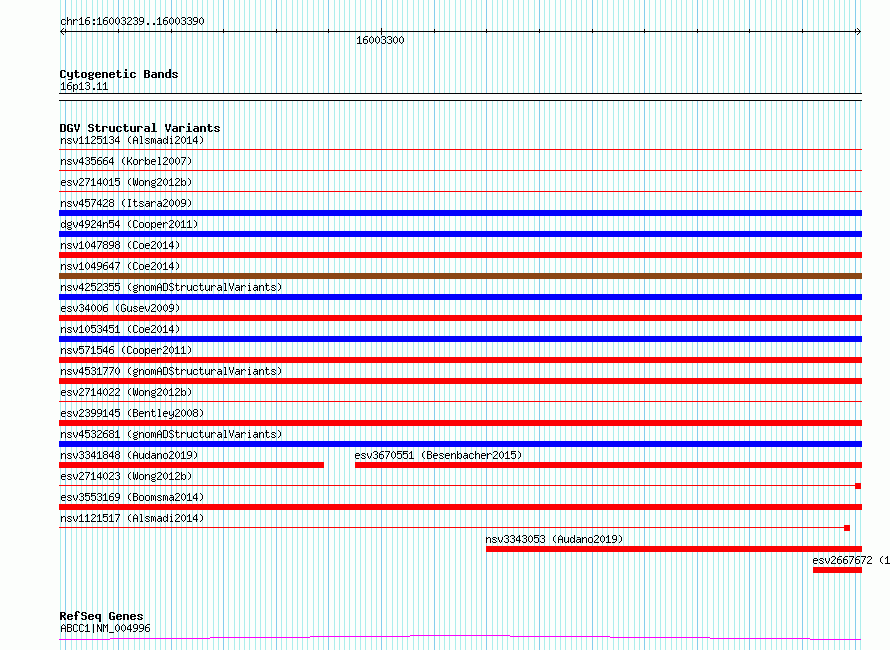Click the short red bar for esv2667672
The height and width of the screenshot is (650, 890).
(837, 570)
